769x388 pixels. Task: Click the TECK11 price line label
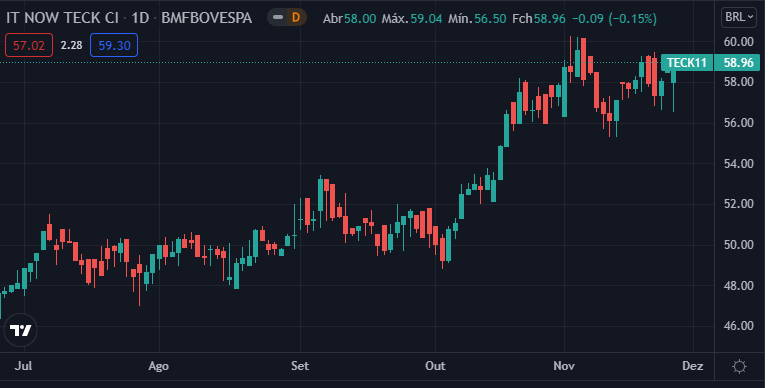click(687, 63)
